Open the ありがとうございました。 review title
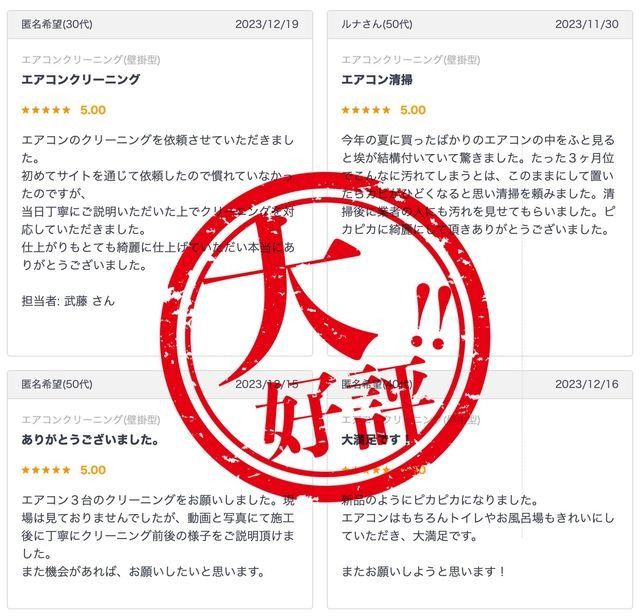The width and height of the screenshot is (640, 616). tap(90, 440)
